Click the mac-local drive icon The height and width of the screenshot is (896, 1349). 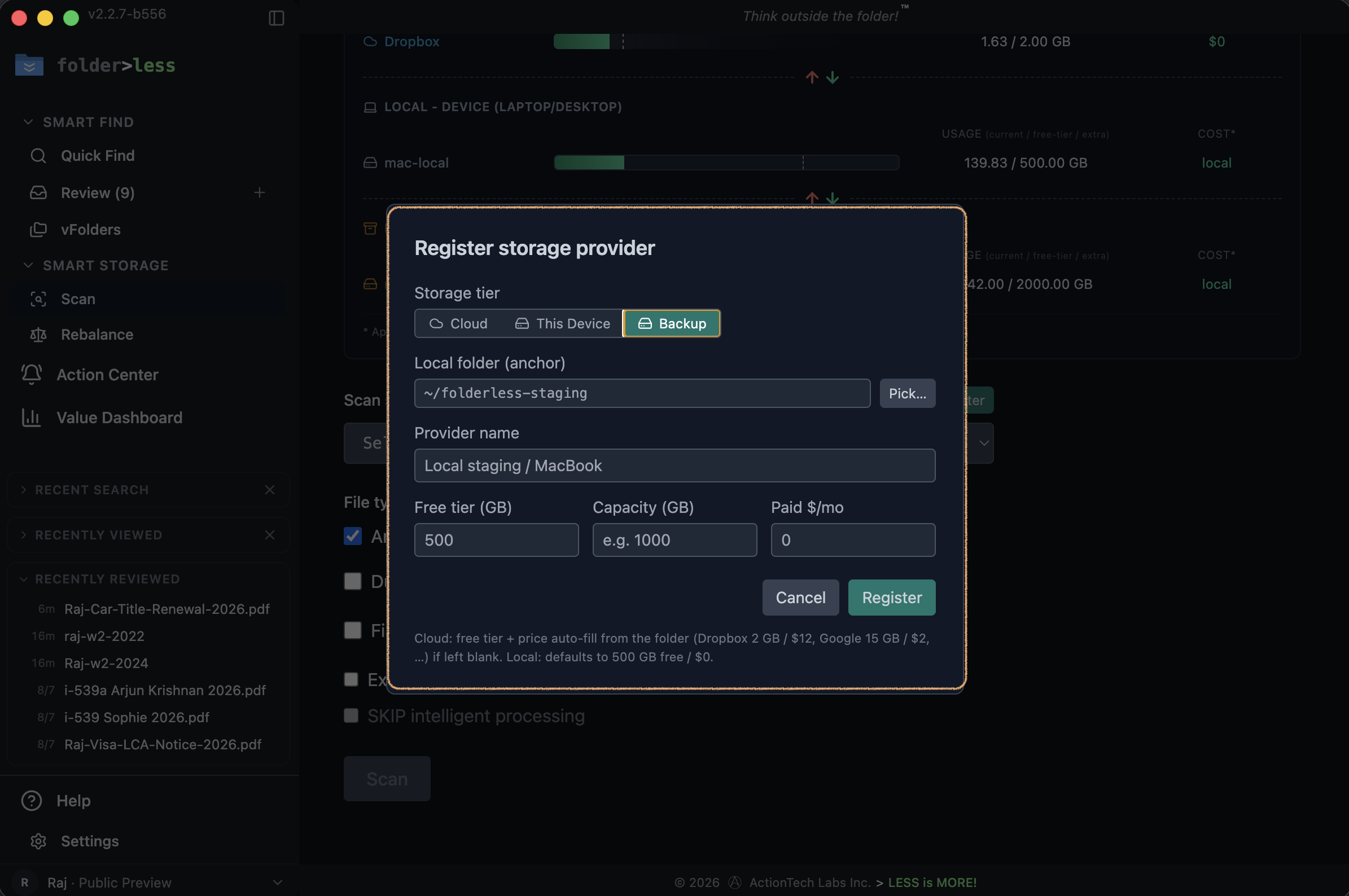(x=370, y=163)
